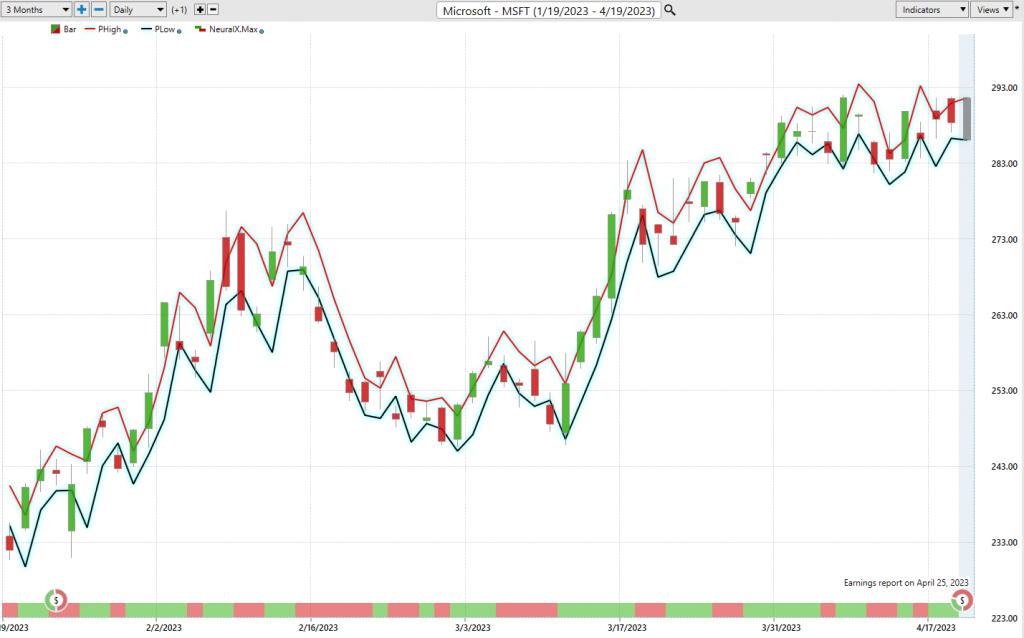Image resolution: width=1024 pixels, height=638 pixels.
Task: Click the (+1) forecast offset label
Action: pyautogui.click(x=179, y=10)
